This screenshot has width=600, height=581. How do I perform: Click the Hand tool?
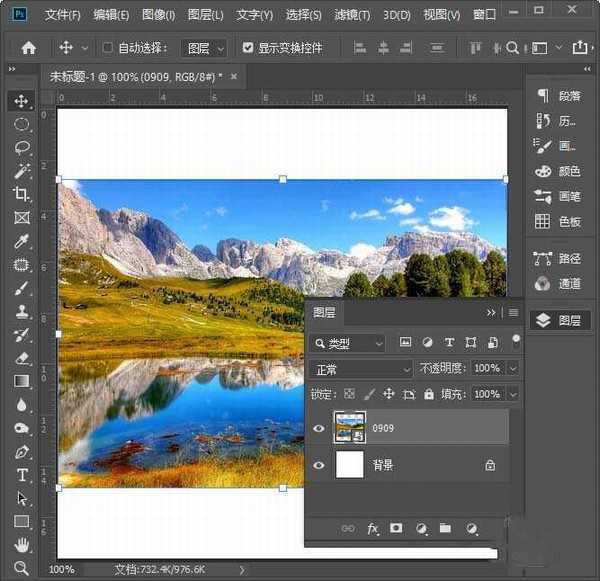21,545
